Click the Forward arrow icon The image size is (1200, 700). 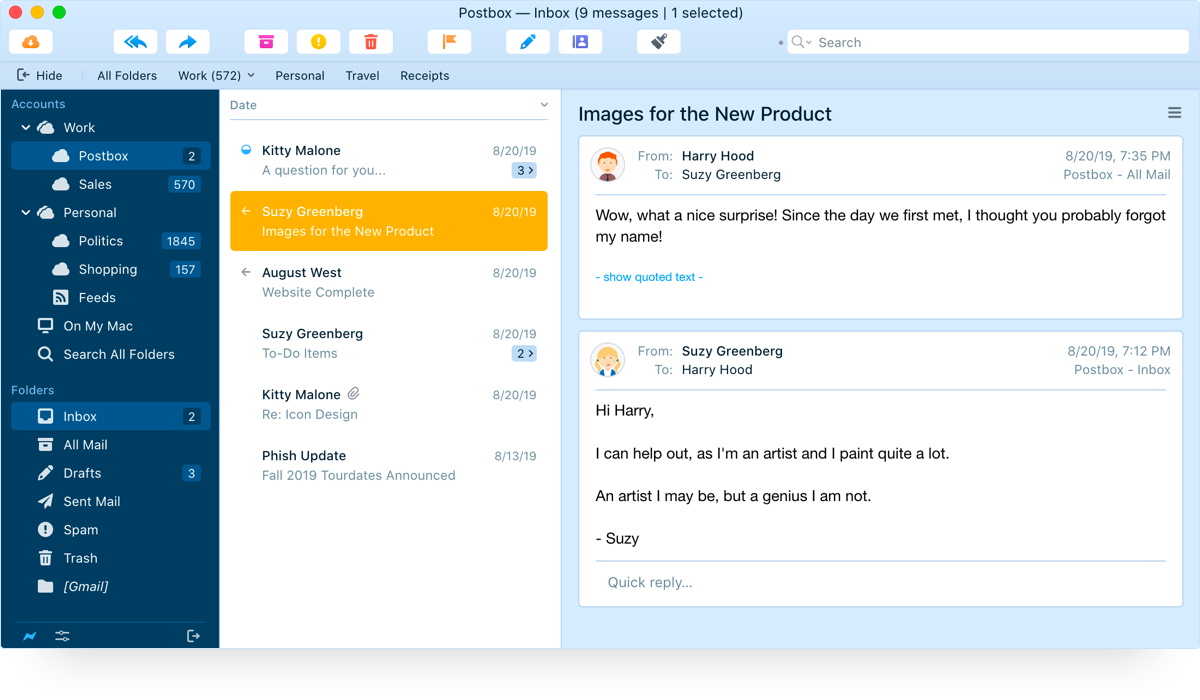click(188, 41)
